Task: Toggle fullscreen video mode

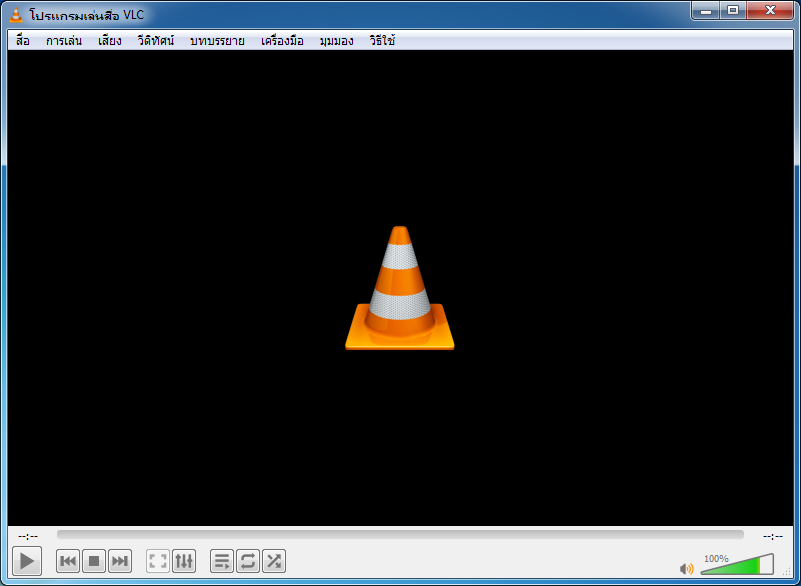Action: (158, 561)
